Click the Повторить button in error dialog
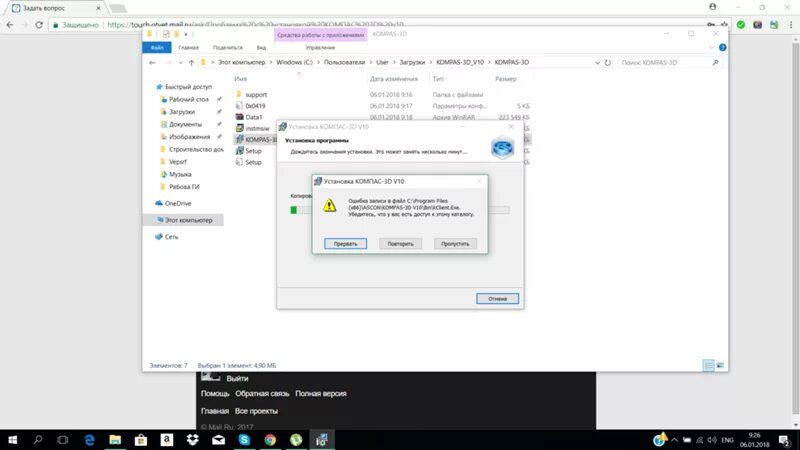 pos(401,244)
